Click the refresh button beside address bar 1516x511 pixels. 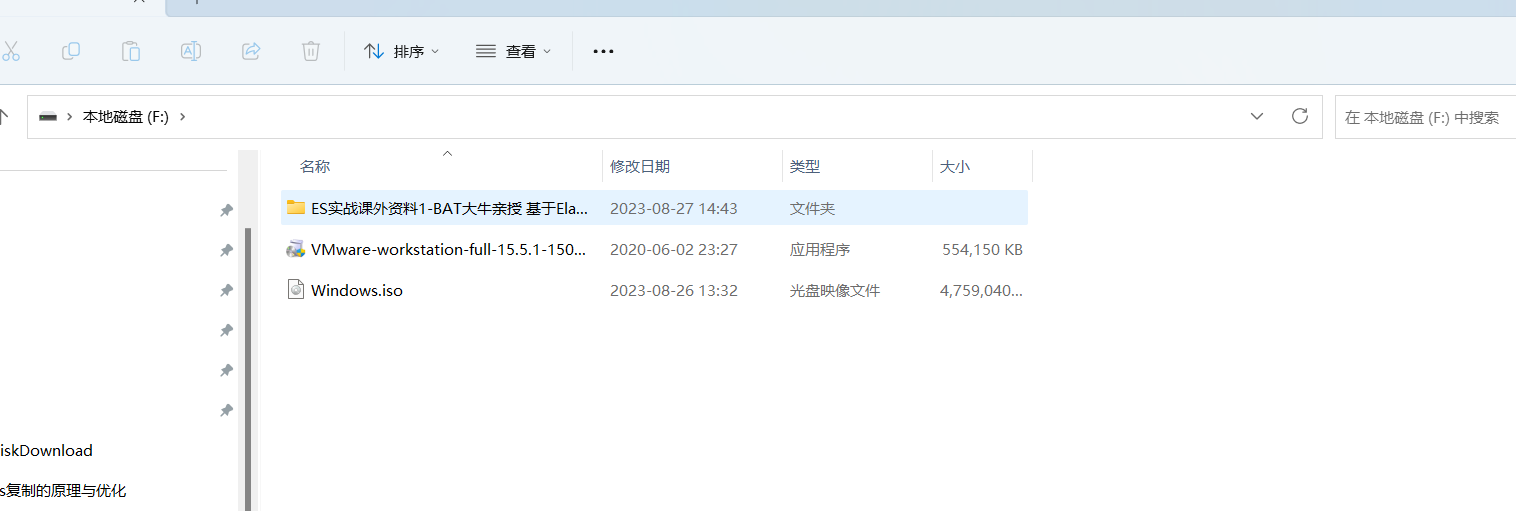(1300, 116)
